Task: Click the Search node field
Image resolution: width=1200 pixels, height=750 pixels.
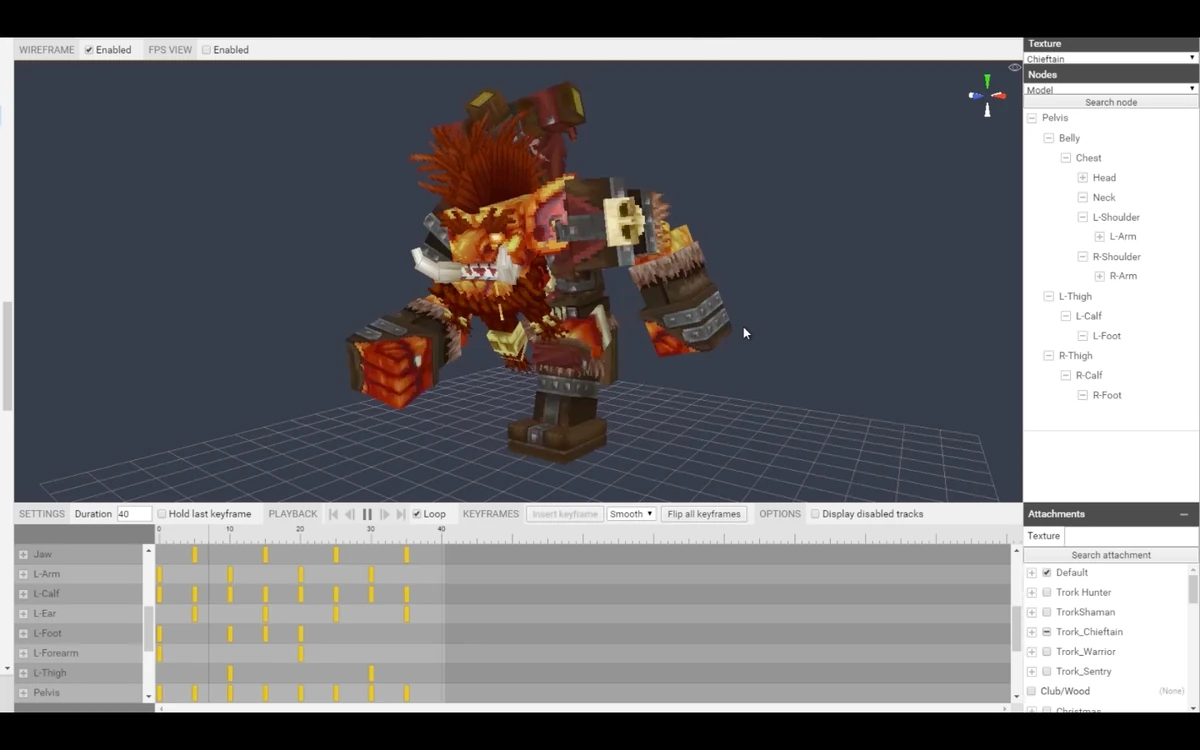Action: pos(1110,101)
